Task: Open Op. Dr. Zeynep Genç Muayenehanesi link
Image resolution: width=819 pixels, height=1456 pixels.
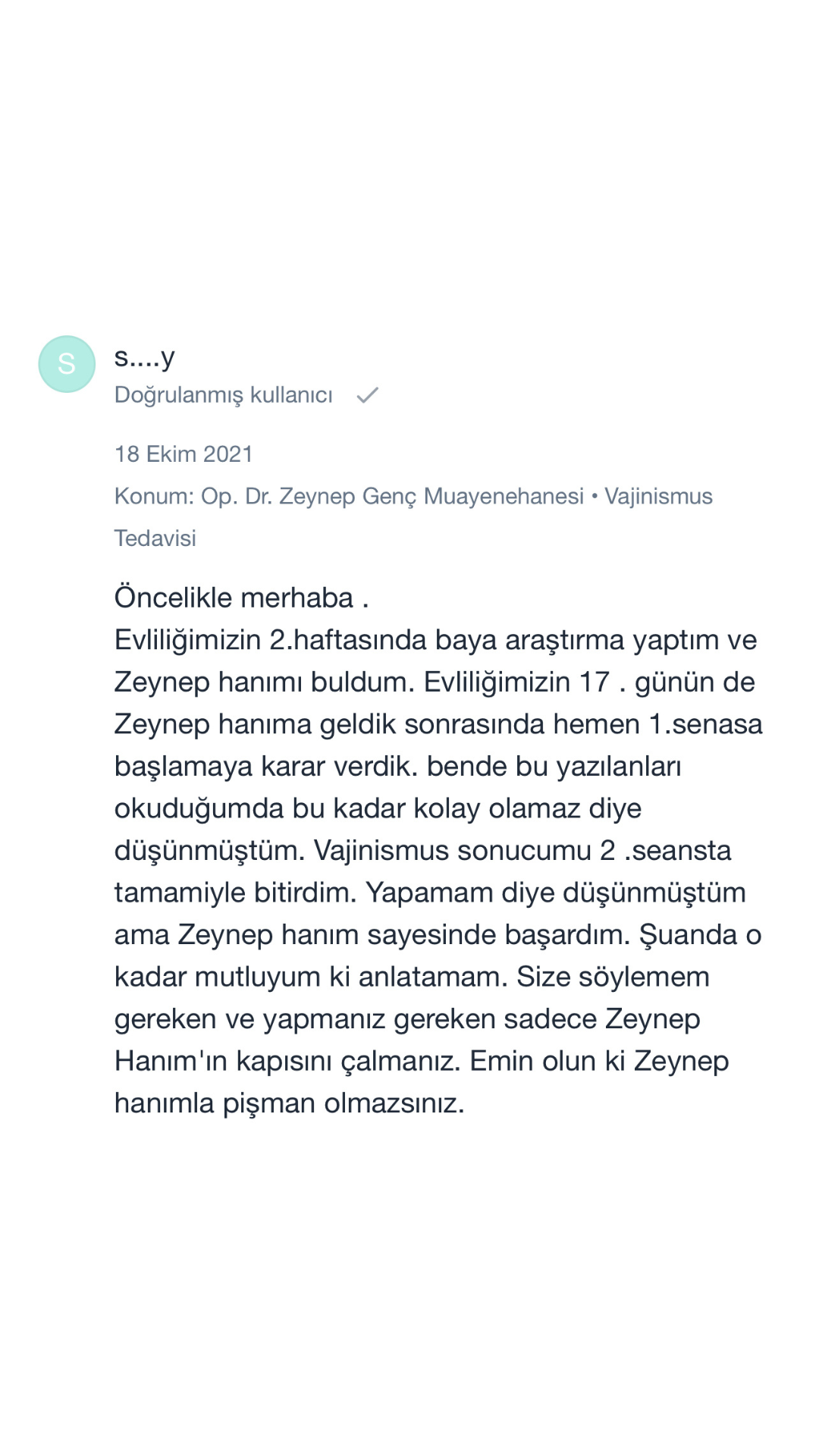Action: [392, 496]
